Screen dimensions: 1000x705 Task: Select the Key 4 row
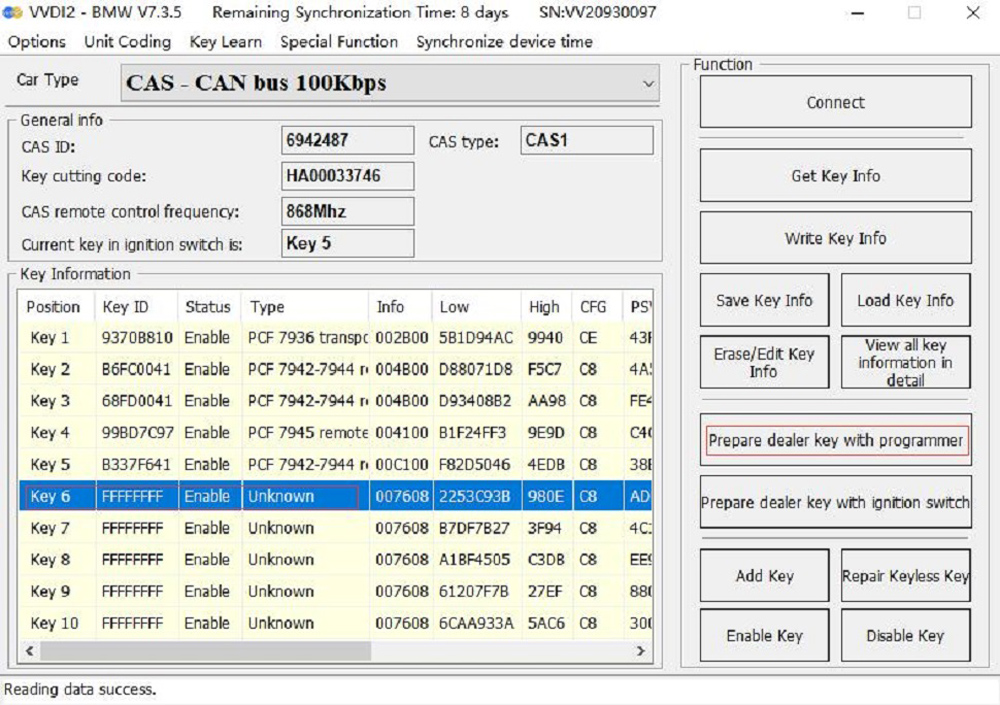pos(335,433)
